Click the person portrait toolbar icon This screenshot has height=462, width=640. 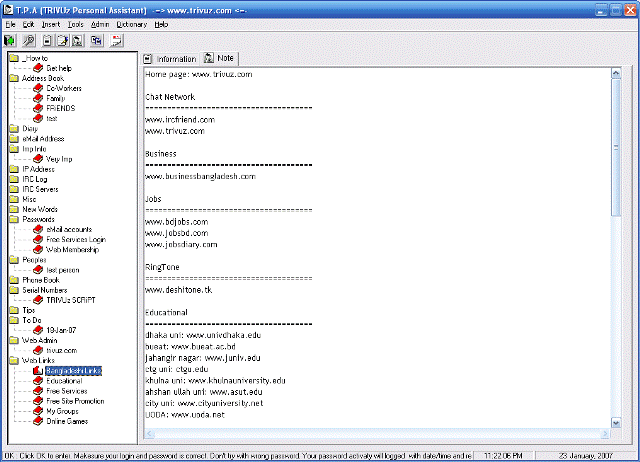coord(77,40)
